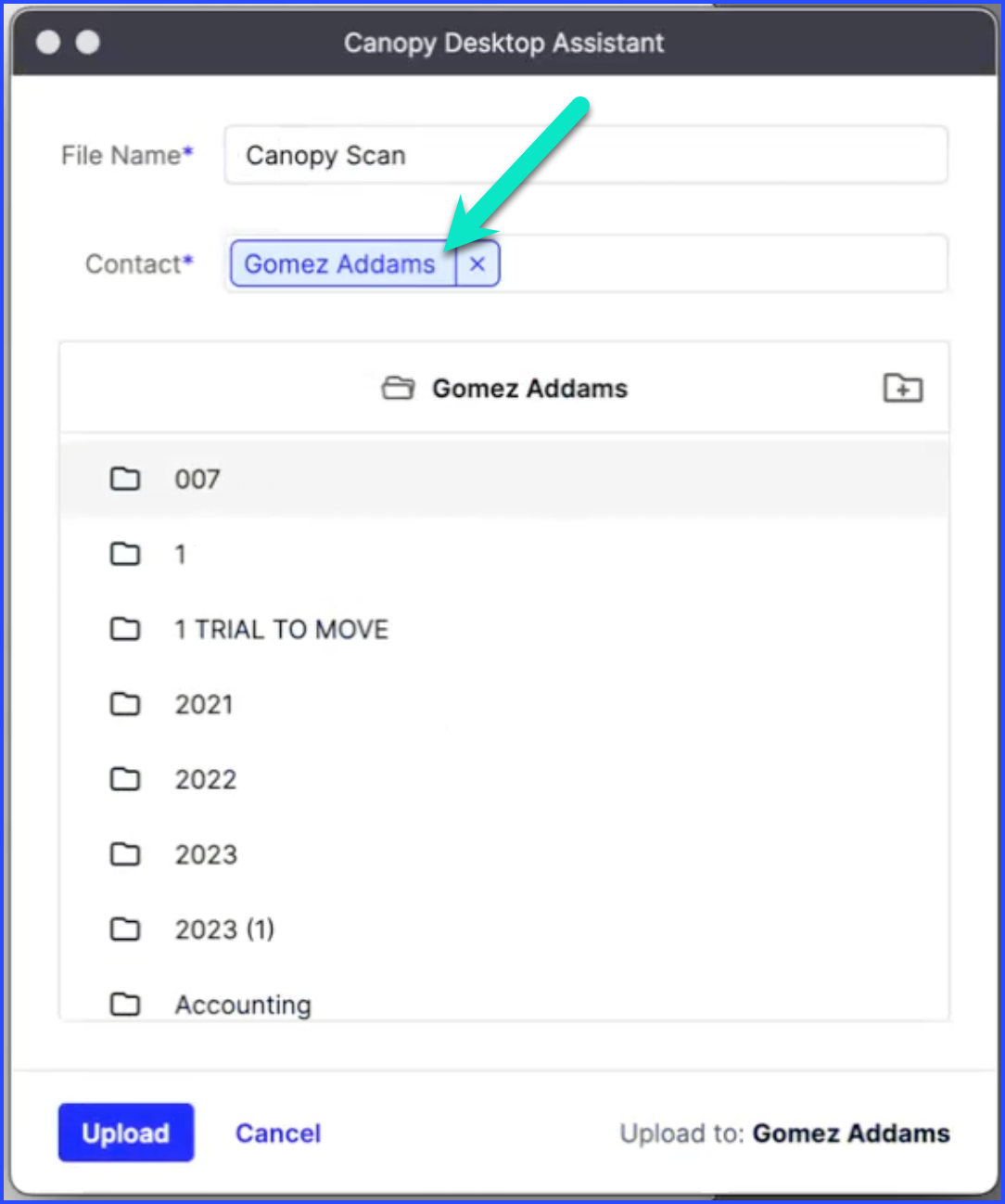Click the folder icon next to 2021
1005x1204 pixels.
[125, 704]
